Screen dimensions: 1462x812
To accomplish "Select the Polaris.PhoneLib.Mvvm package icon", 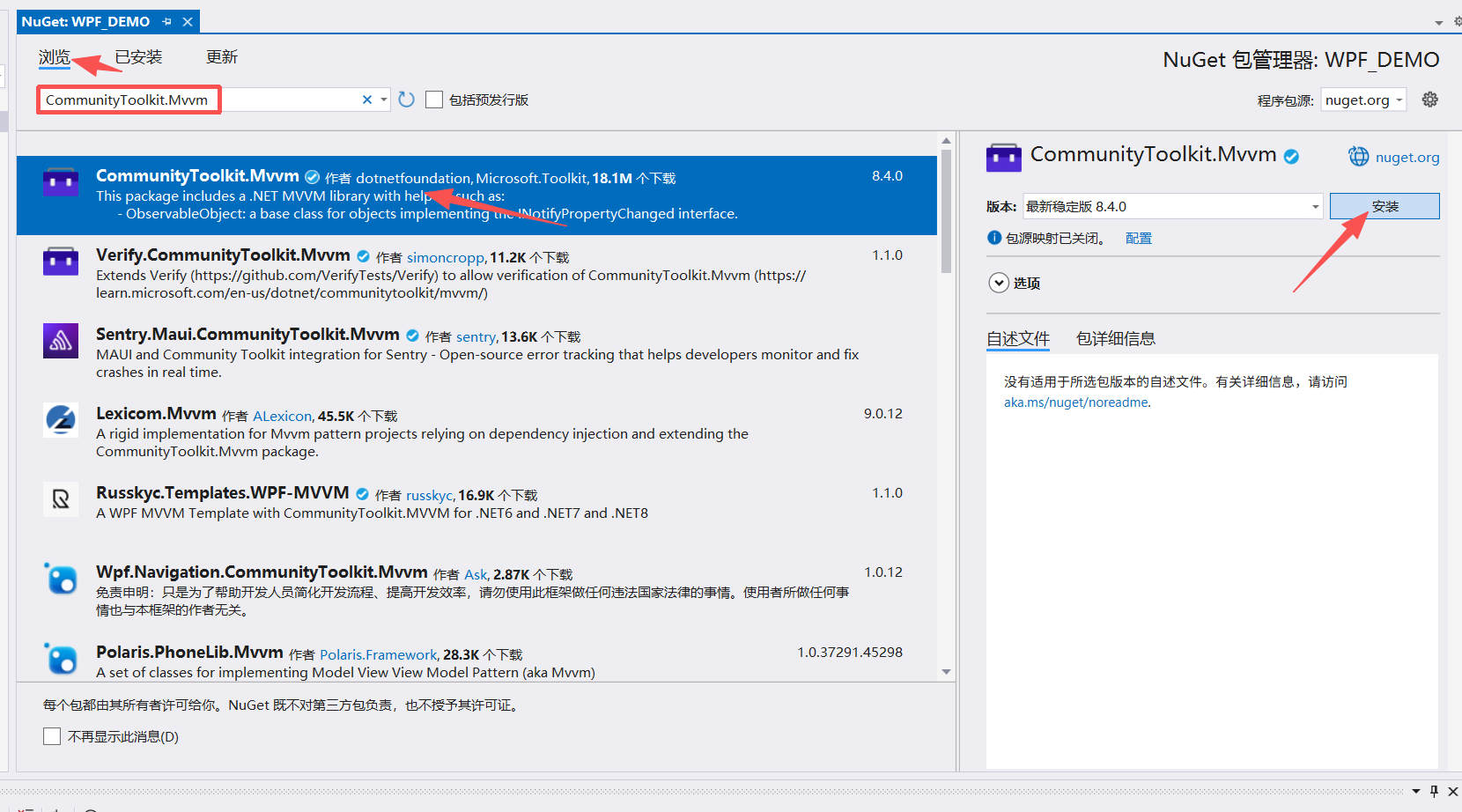I will point(61,658).
